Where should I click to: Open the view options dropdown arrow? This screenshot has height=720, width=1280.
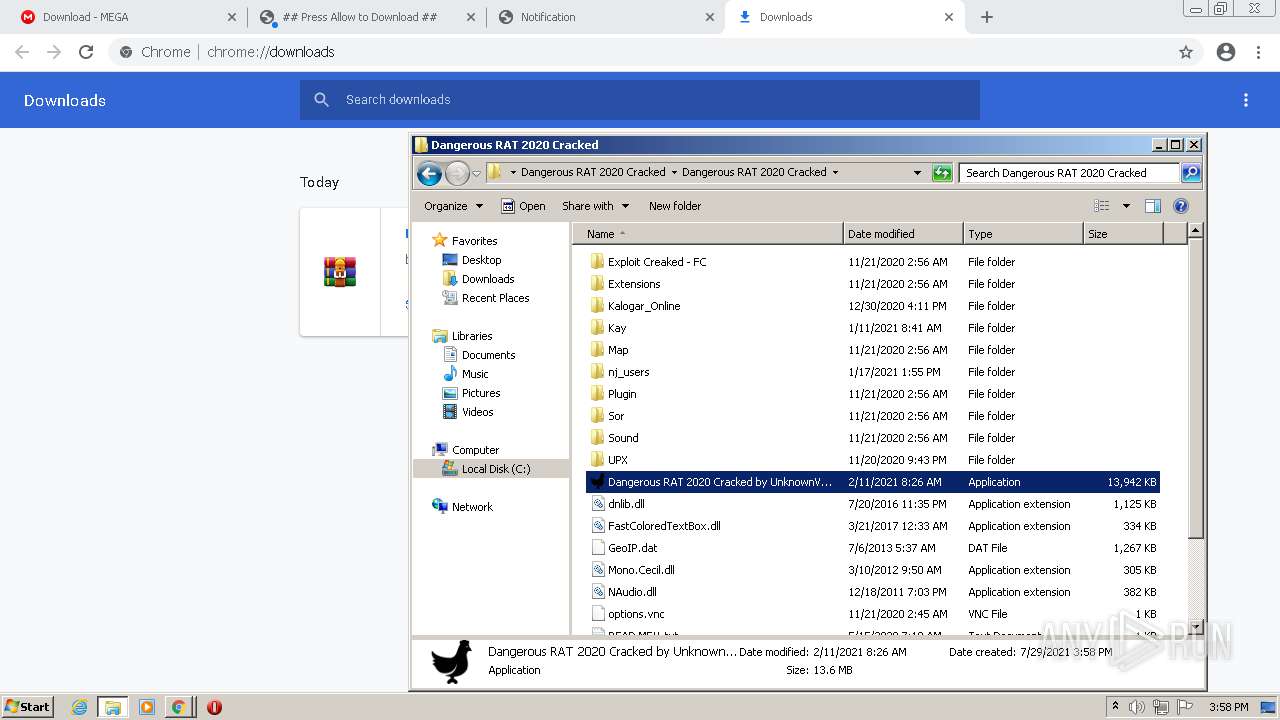pos(1126,206)
